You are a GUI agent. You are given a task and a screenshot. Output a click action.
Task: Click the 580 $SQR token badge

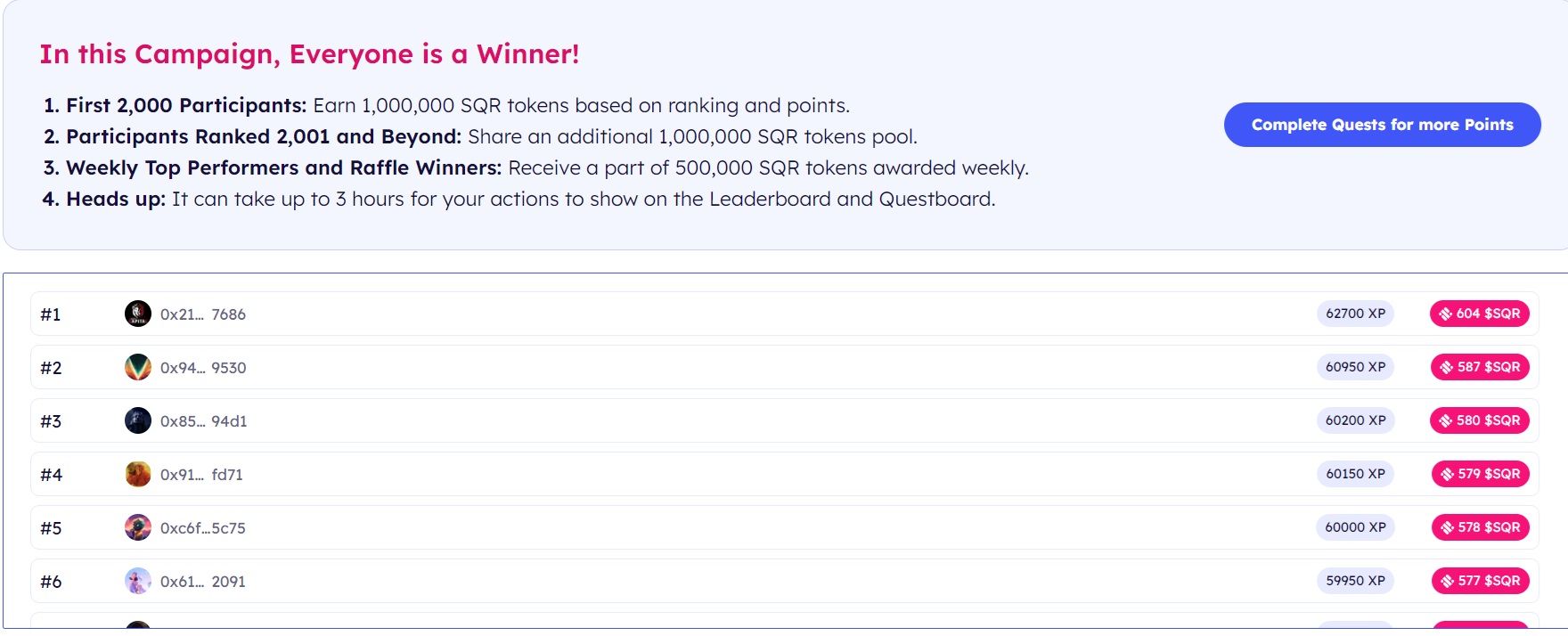tap(1480, 420)
